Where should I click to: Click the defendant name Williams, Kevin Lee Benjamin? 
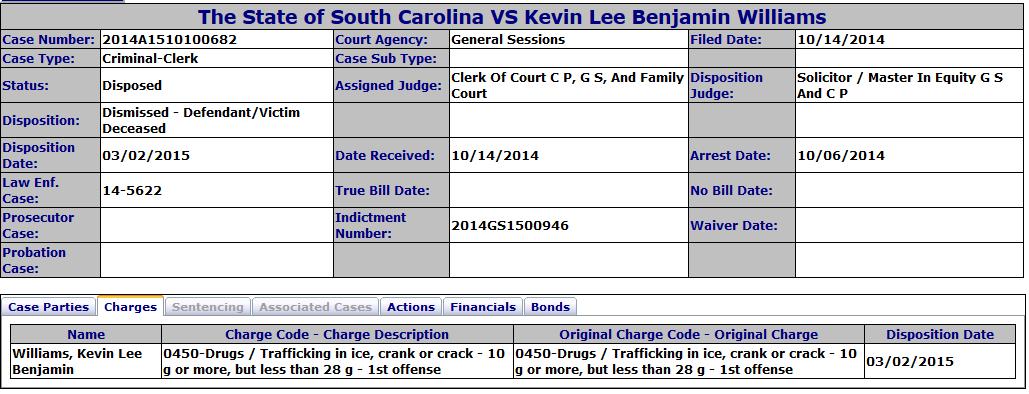[77, 362]
